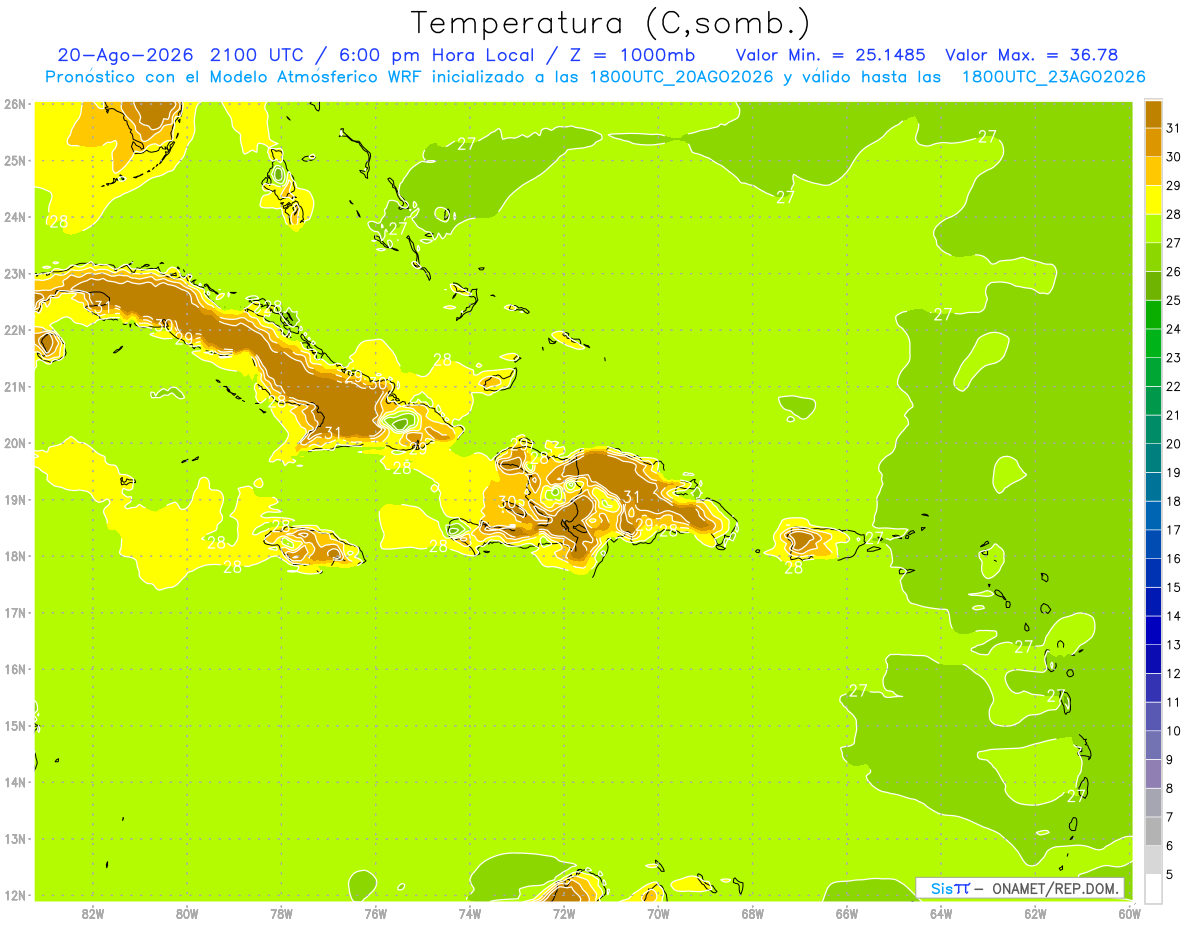Select the 'Valor Max. = 36.78' readout

1031,55
